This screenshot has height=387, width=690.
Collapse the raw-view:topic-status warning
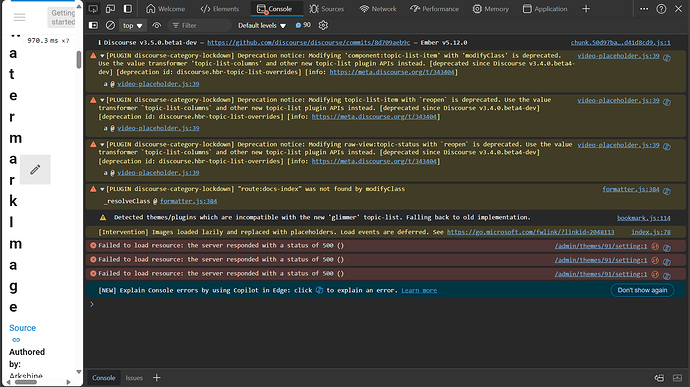coord(102,145)
